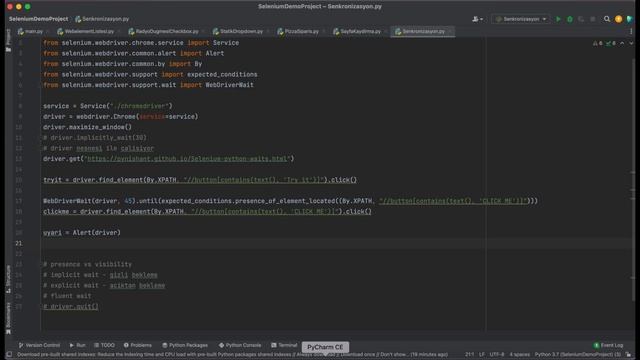This screenshot has height=360, width=640.
Task: Open the Structure tool window on left edge
Action: coord(8,279)
